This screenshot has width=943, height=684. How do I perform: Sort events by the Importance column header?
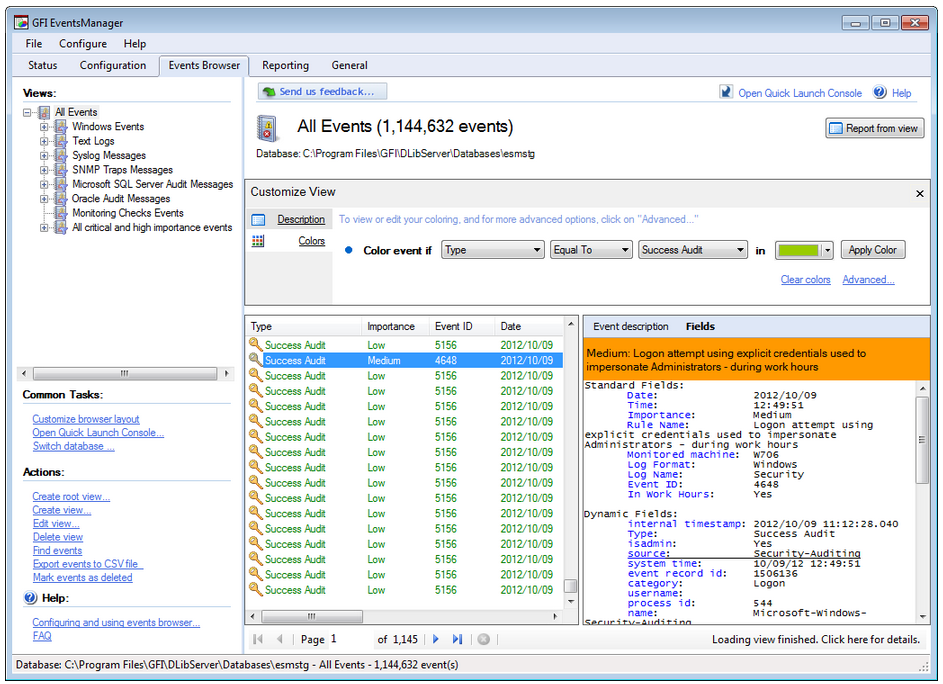(395, 327)
